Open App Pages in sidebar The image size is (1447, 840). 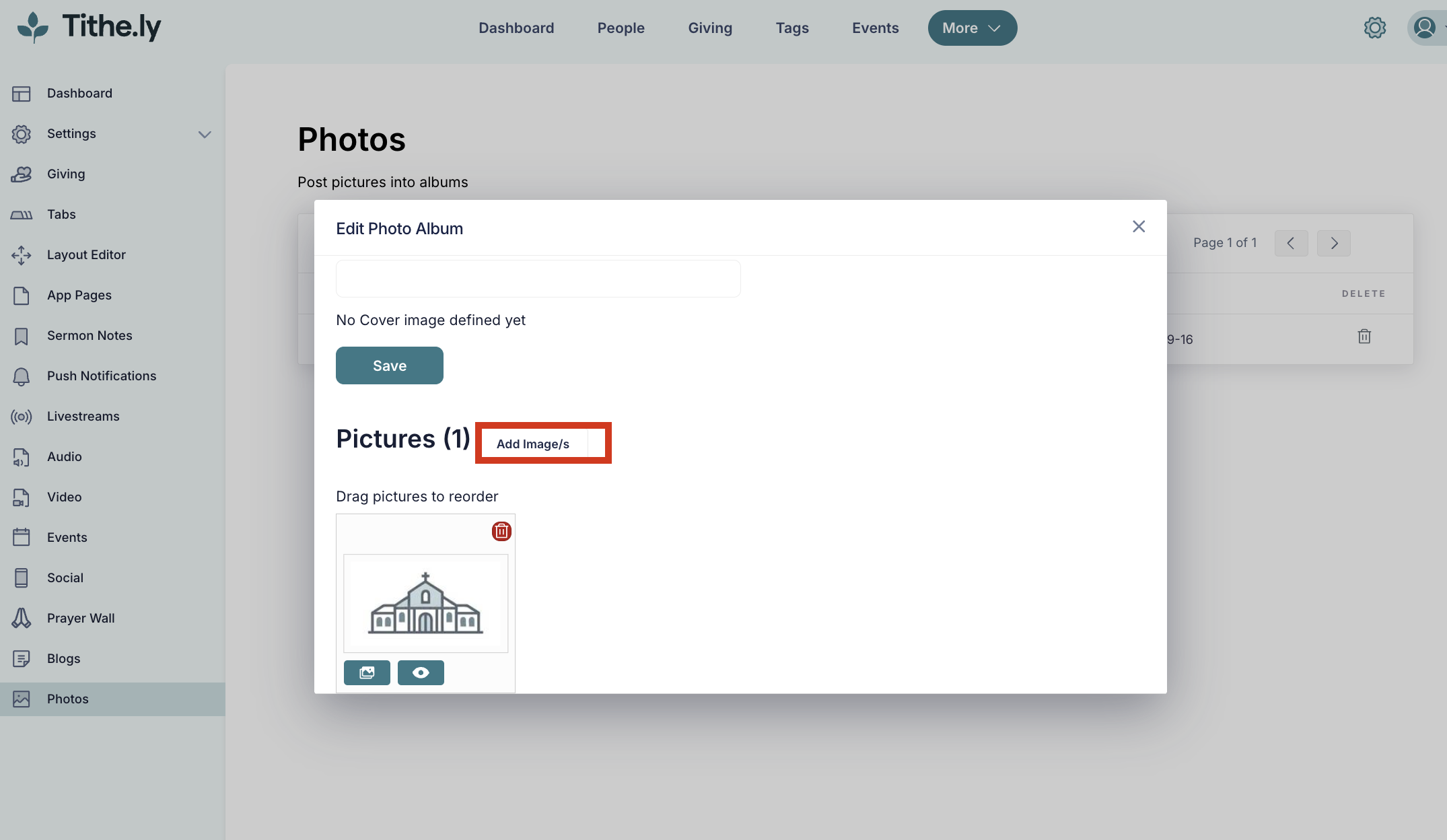[79, 295]
